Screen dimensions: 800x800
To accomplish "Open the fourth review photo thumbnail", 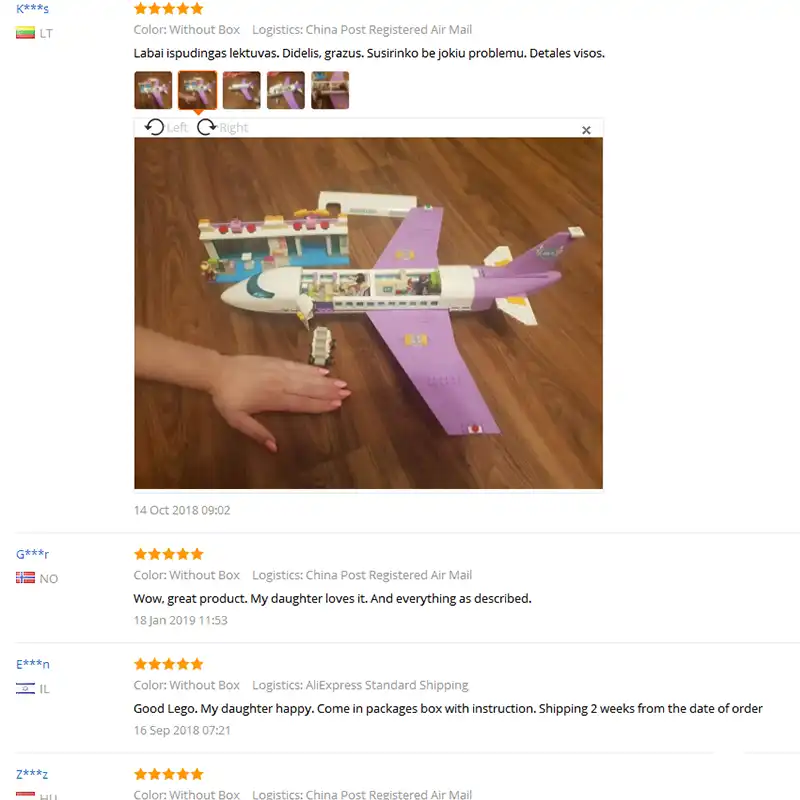I will point(286,90).
